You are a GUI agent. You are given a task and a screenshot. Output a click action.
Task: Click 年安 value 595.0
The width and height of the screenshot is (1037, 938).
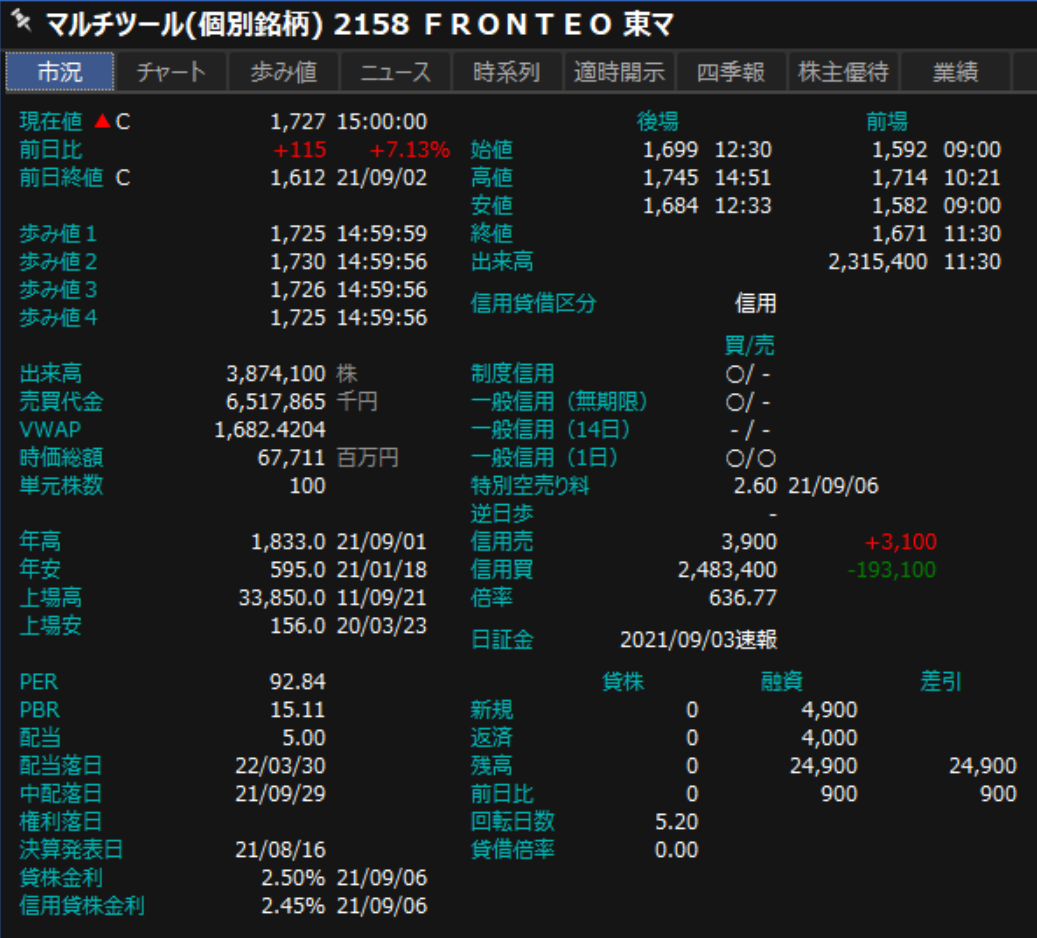pyautogui.click(x=298, y=570)
